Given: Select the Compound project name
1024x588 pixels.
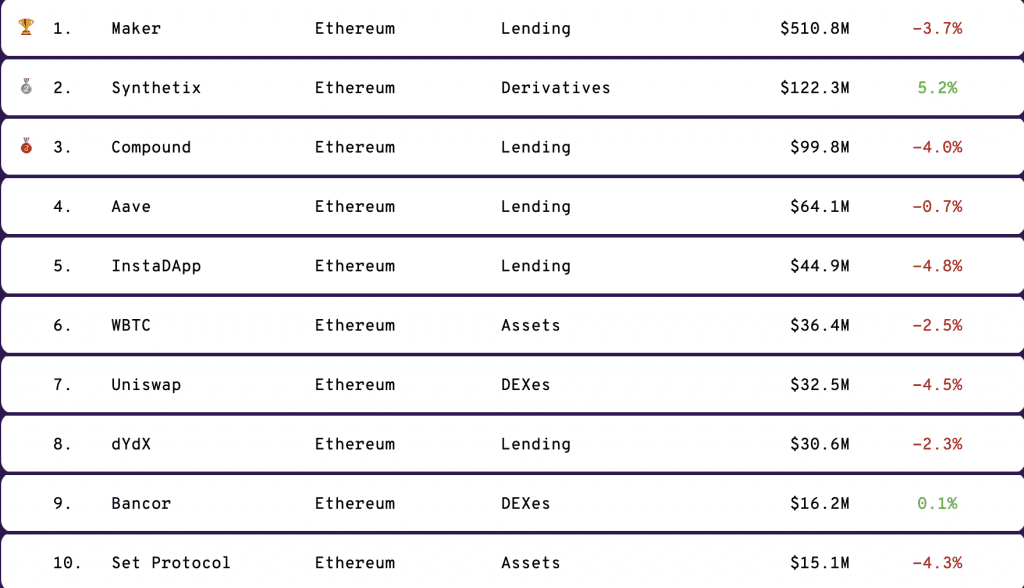Looking at the screenshot, I should (x=151, y=147).
